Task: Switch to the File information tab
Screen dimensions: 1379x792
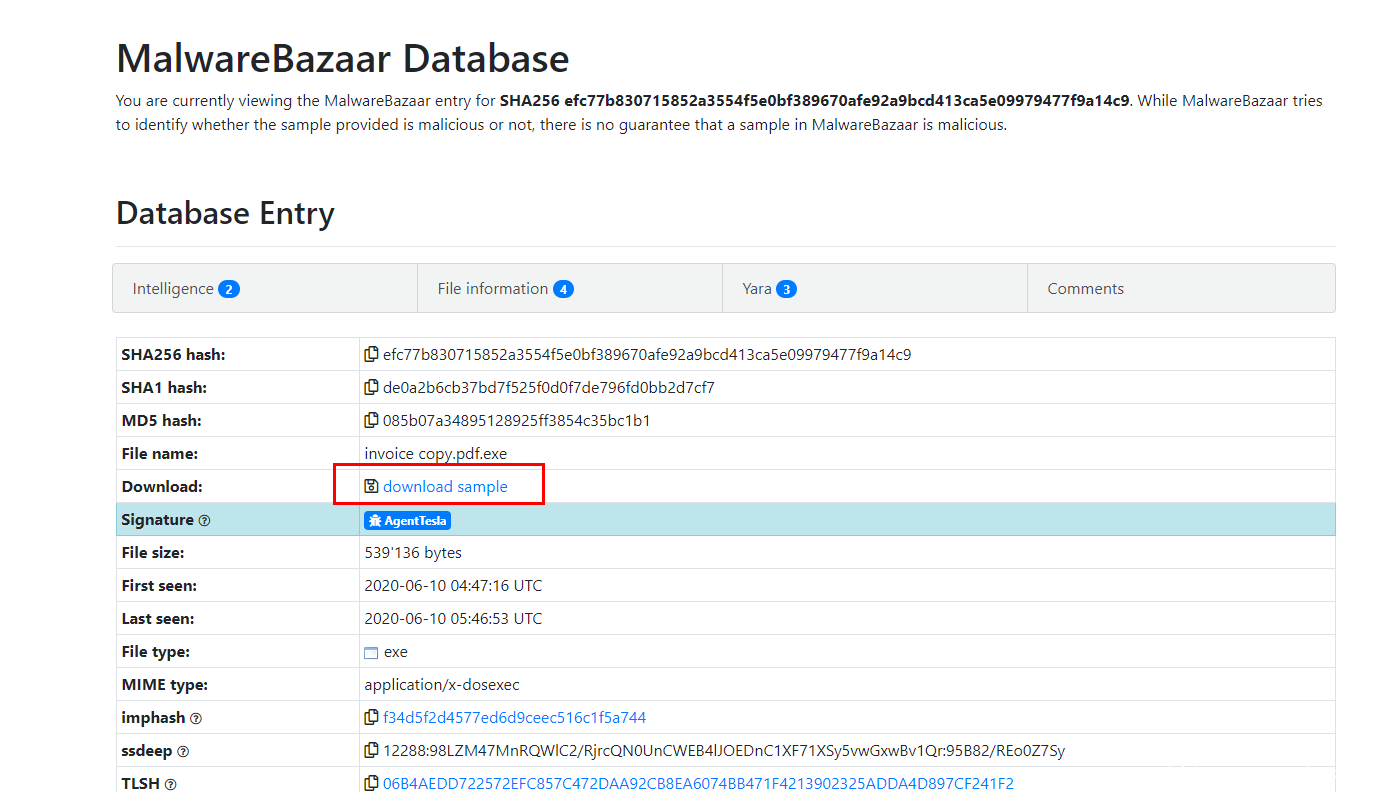Action: (x=505, y=289)
